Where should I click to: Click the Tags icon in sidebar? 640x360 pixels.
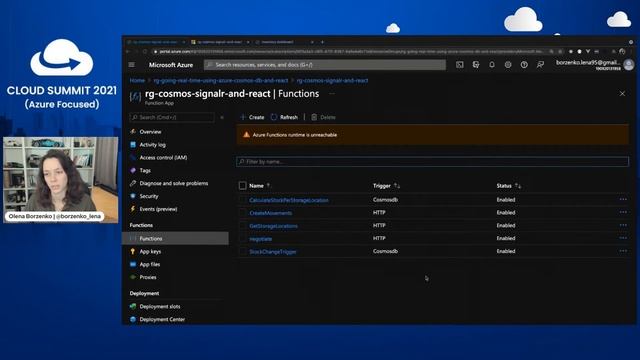click(x=133, y=170)
